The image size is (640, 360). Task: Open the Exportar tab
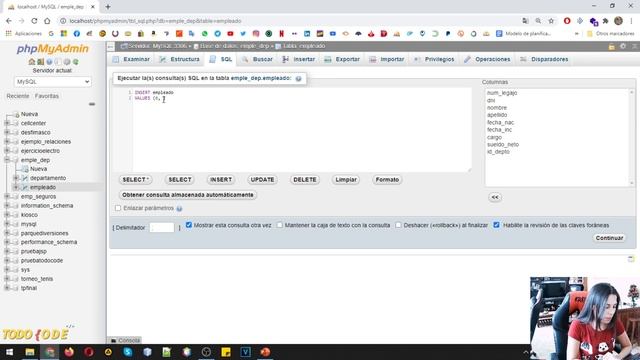pyautogui.click(x=342, y=59)
